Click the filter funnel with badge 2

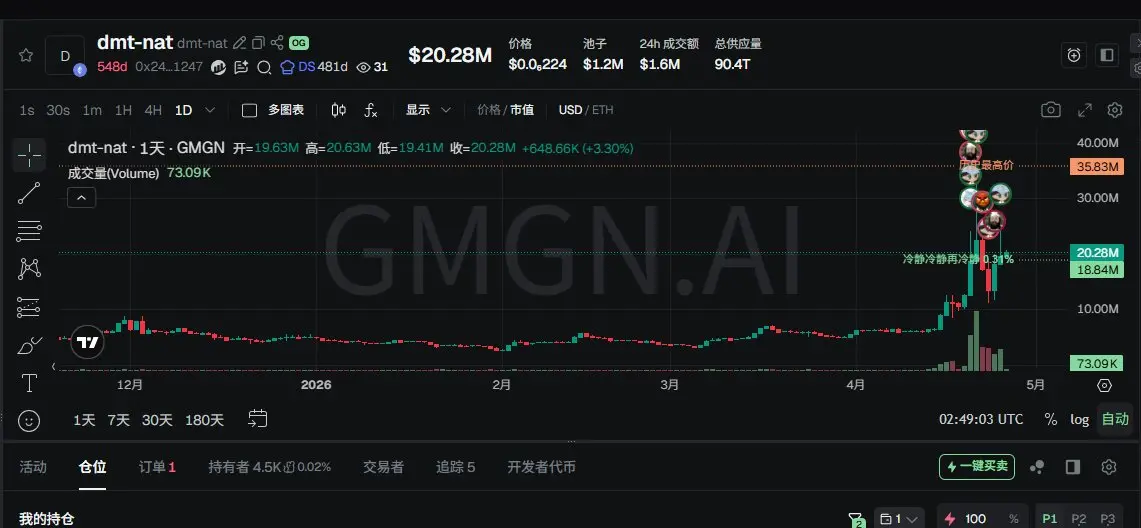856,519
